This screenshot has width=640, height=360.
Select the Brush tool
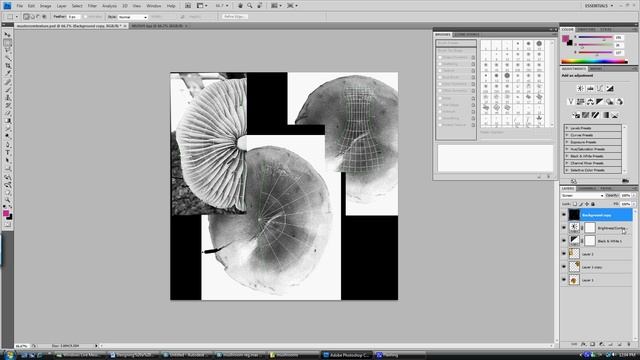click(x=7, y=90)
